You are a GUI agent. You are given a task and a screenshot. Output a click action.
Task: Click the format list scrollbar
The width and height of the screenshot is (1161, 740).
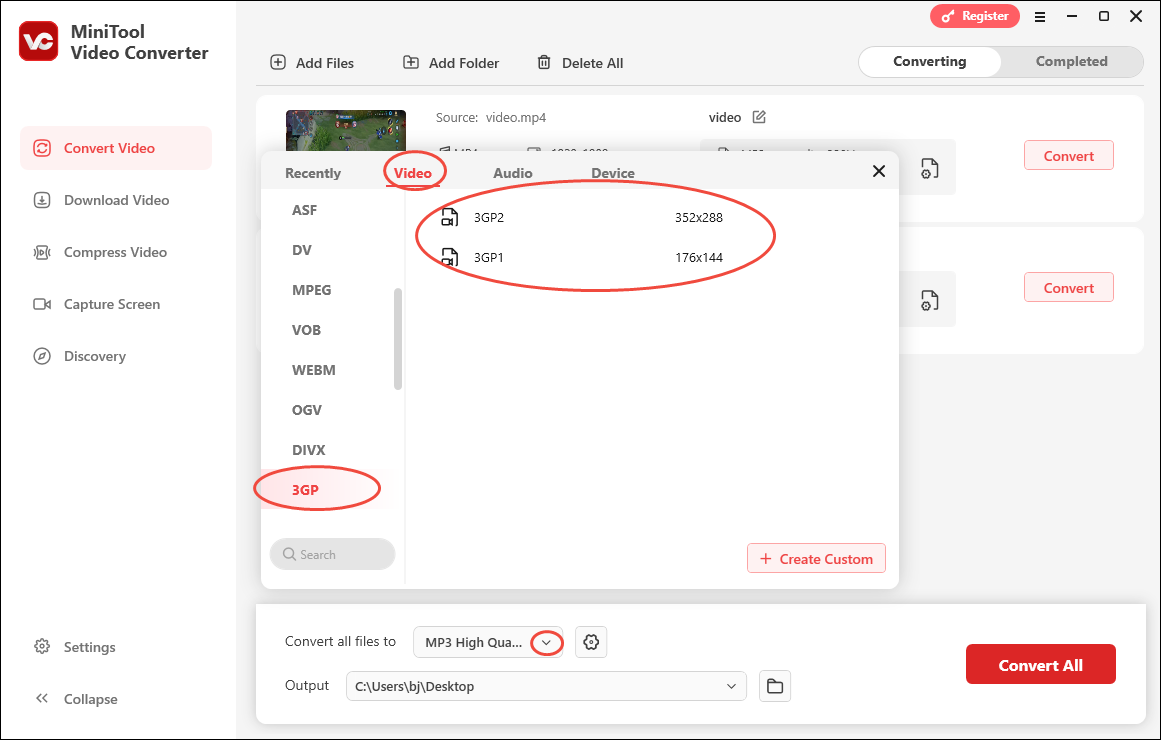[398, 339]
